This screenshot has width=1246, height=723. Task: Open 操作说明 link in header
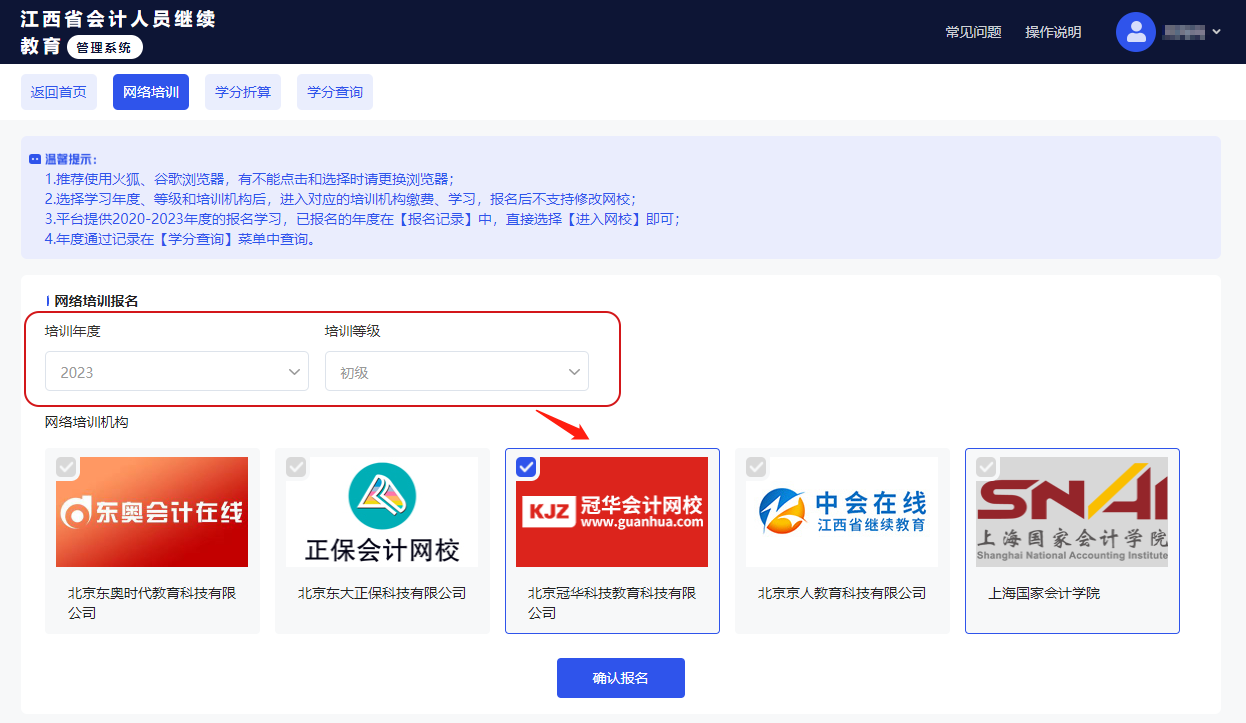pyautogui.click(x=1053, y=32)
